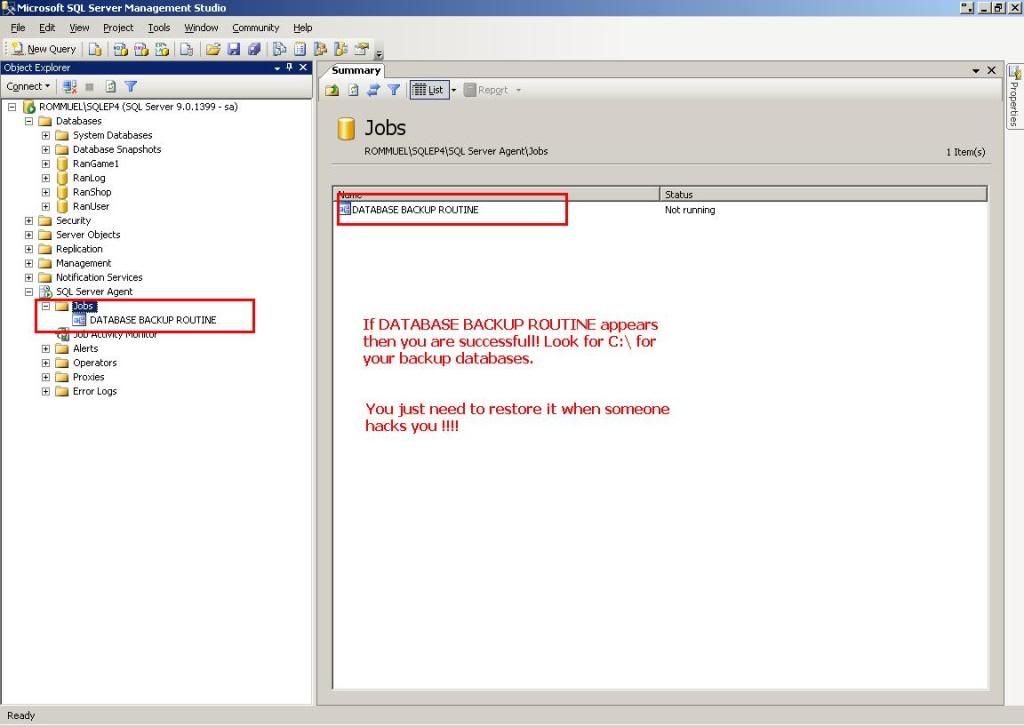Click the Save disk icon in toolbar

tap(234, 49)
